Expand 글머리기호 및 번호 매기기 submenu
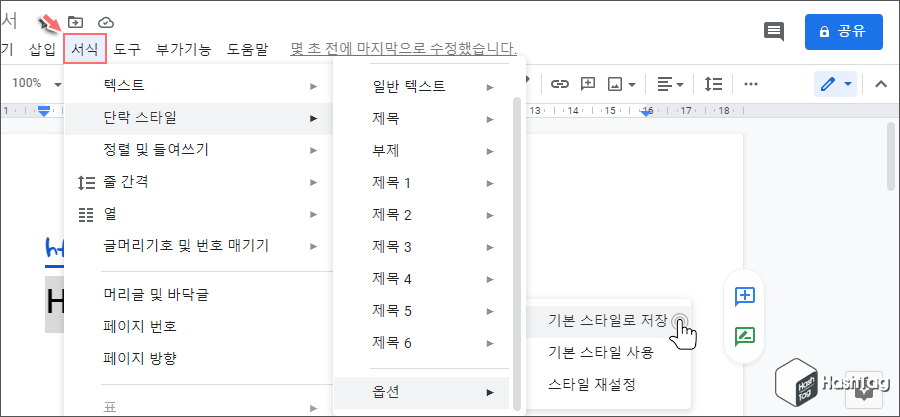Screen dimensions: 900x417 [199, 247]
